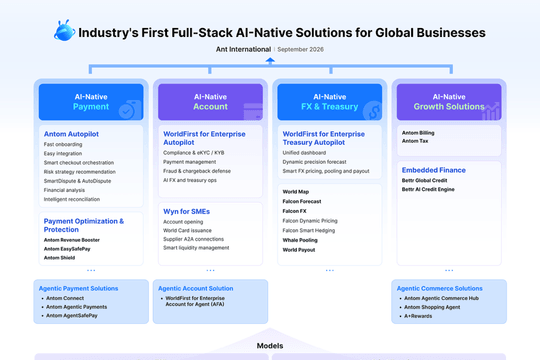Click 'Antom Agentic Payments' bullet

[76, 307]
